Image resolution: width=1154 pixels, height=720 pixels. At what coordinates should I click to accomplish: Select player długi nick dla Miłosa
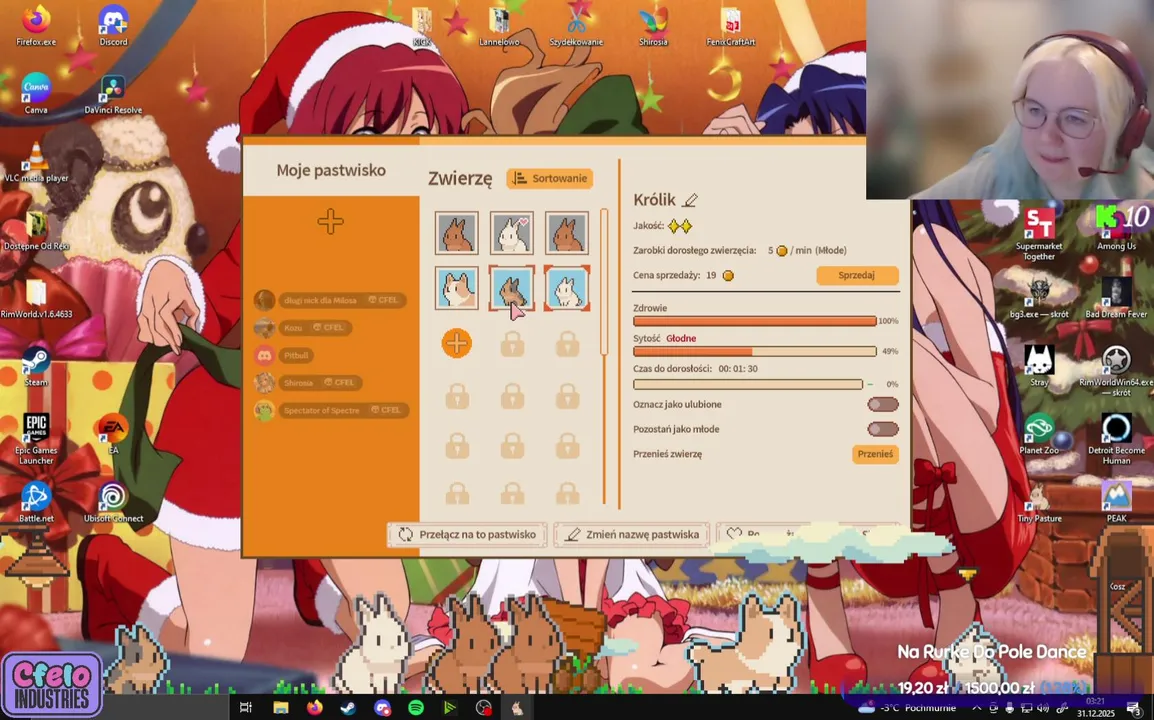coord(330,300)
